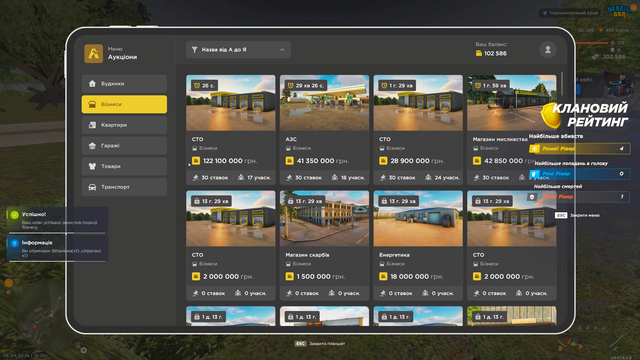
Task: Click the yellow auction logo icon
Action: pos(93,53)
